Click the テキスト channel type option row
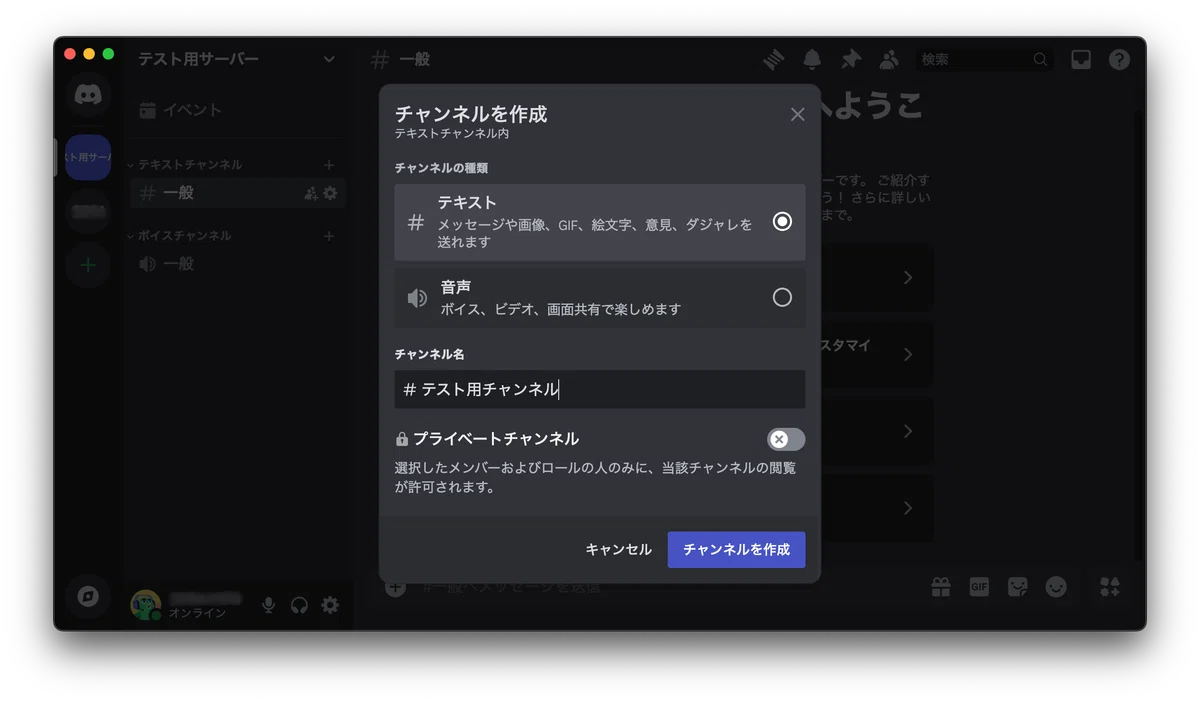 [600, 222]
